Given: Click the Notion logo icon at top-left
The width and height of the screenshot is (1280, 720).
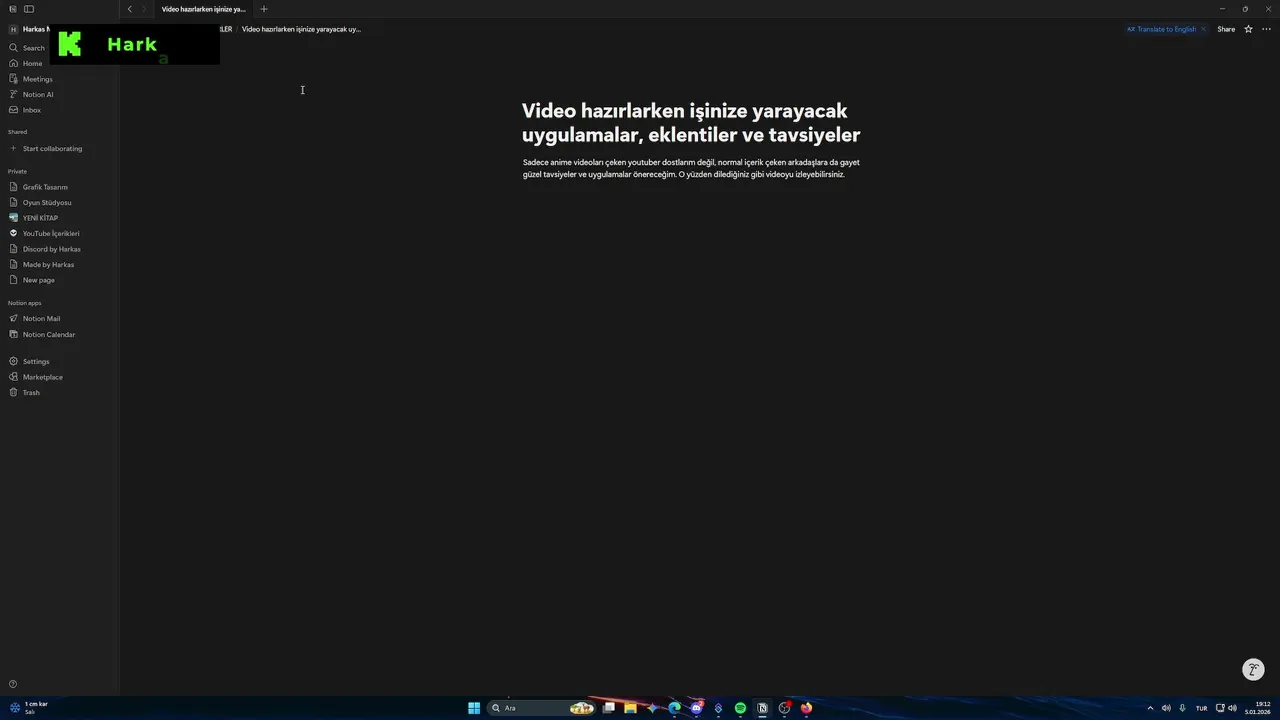Looking at the screenshot, I should coord(13,9).
